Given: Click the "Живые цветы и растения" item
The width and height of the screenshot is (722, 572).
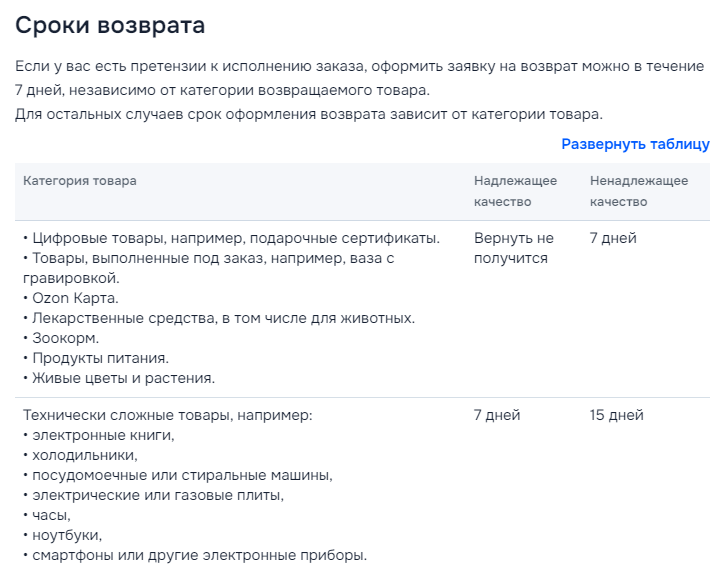Looking at the screenshot, I should click(122, 378).
